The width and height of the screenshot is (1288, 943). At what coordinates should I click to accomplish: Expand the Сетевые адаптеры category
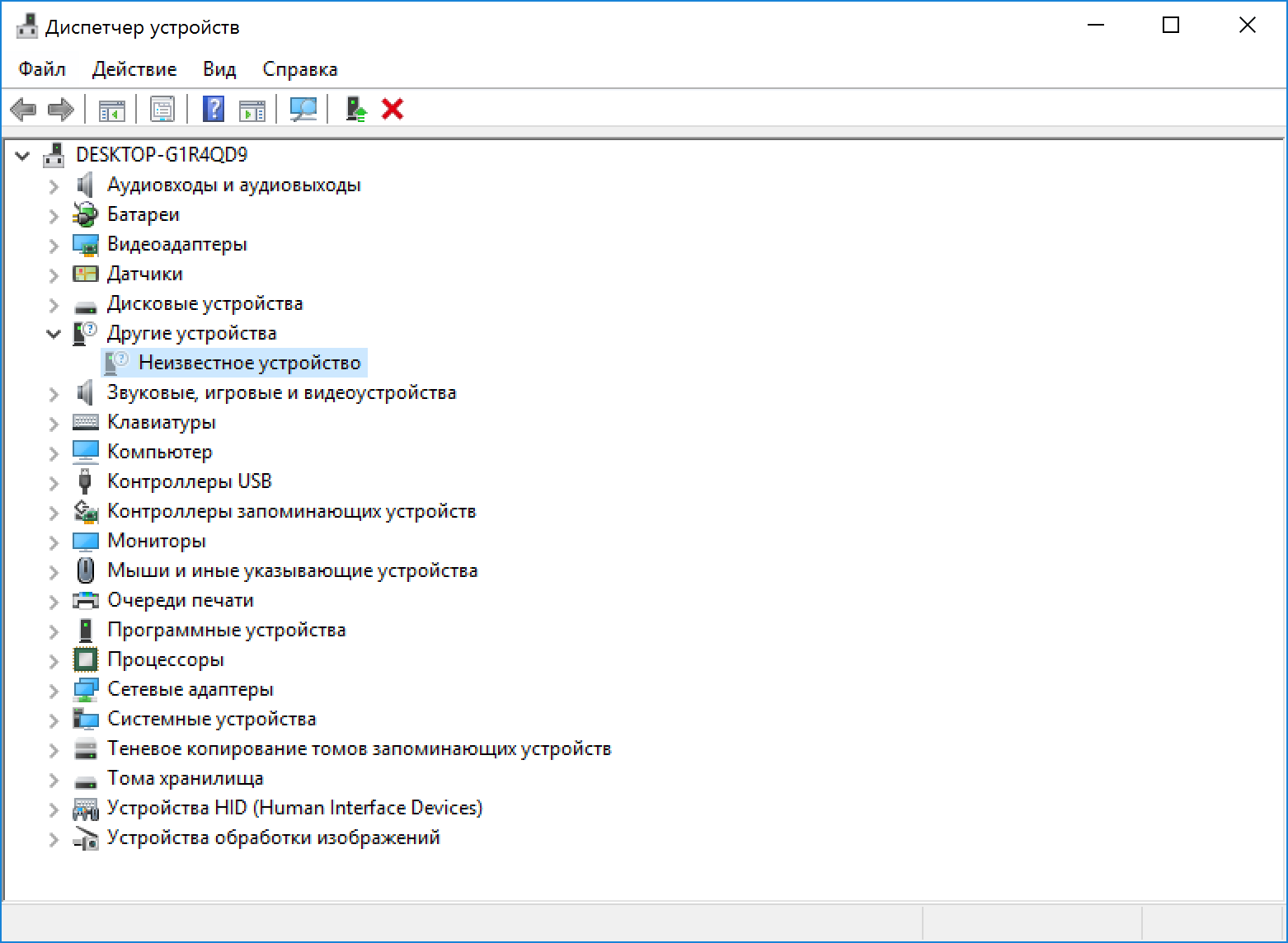tap(54, 690)
